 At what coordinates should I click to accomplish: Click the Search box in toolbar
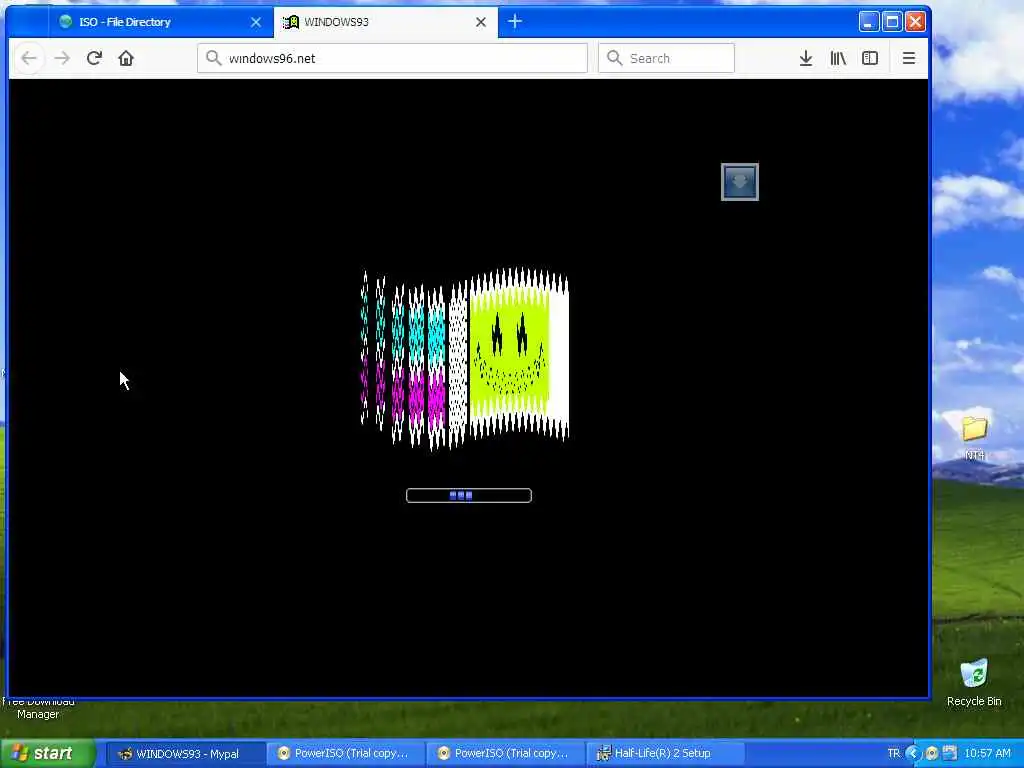coord(666,58)
